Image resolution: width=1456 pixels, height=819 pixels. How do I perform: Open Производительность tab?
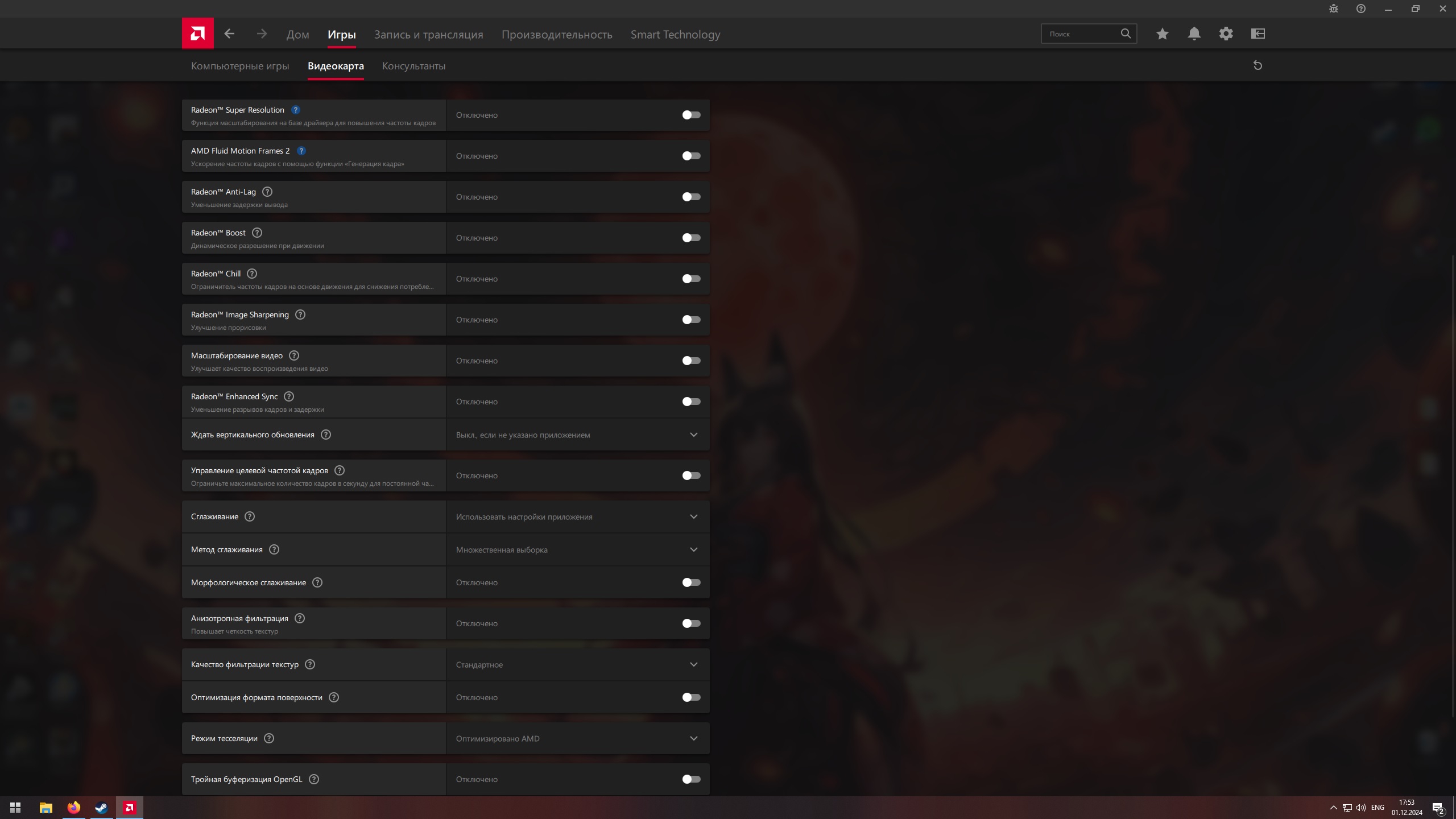(557, 35)
